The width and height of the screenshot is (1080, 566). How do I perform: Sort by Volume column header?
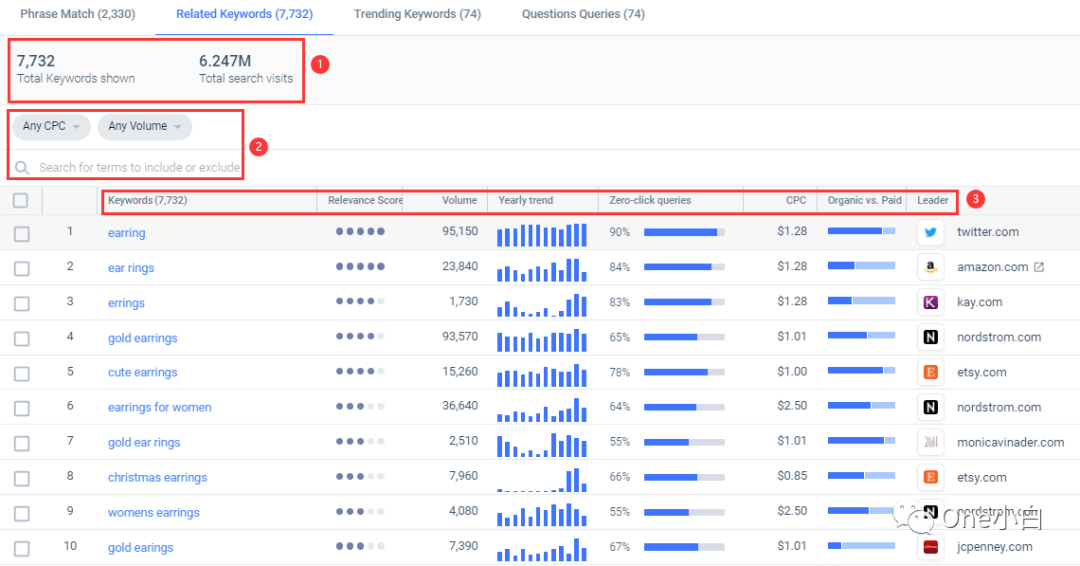pyautogui.click(x=459, y=200)
